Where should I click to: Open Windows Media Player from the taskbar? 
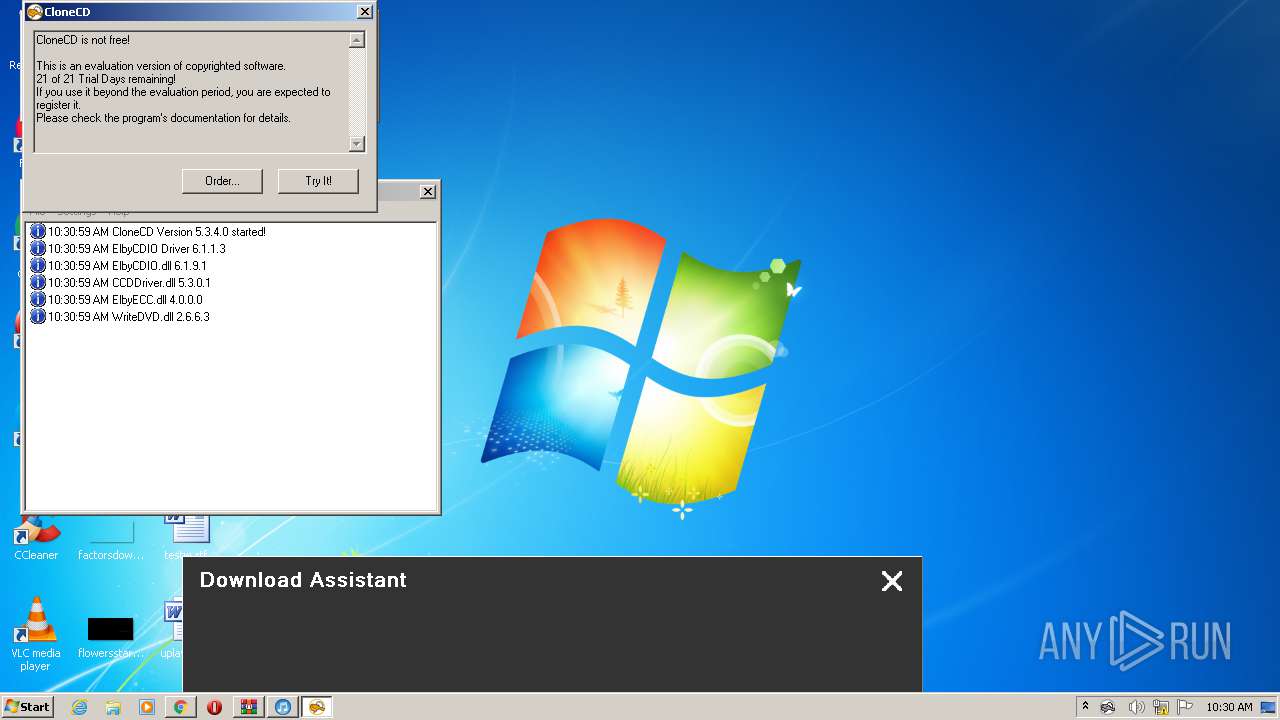147,707
